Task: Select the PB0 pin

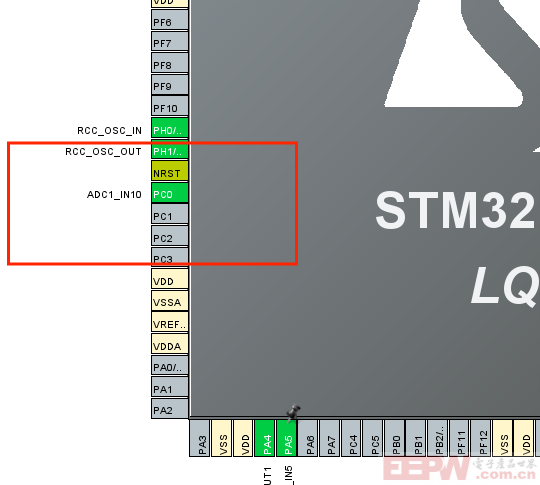Action: point(395,438)
